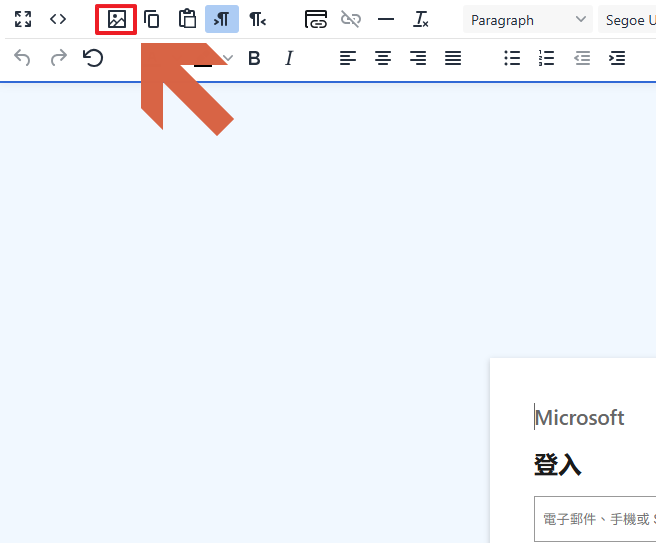Click the insert image icon
Image resolution: width=656 pixels, height=543 pixels.
[x=117, y=19]
